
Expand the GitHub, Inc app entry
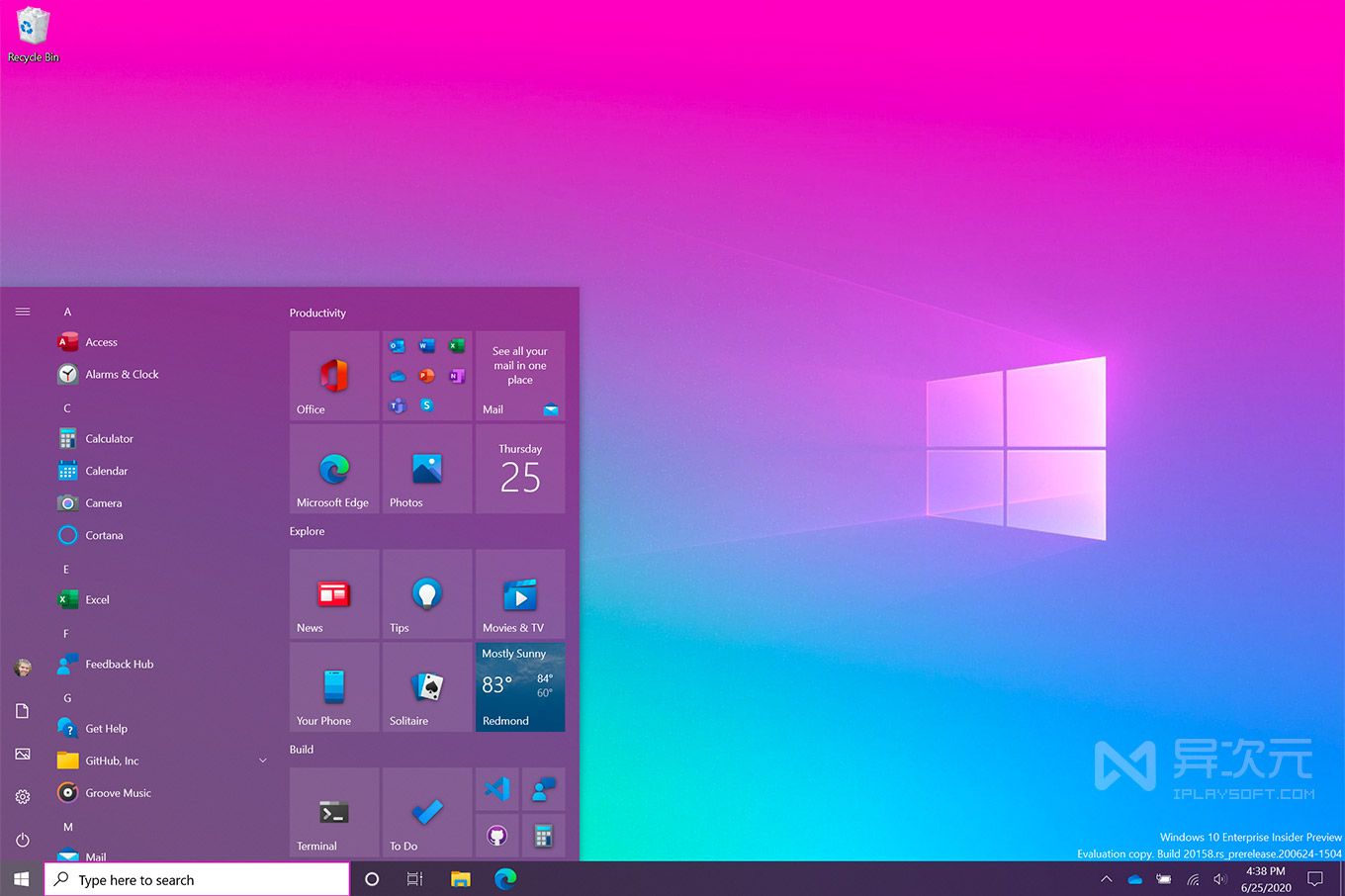pyautogui.click(x=262, y=761)
